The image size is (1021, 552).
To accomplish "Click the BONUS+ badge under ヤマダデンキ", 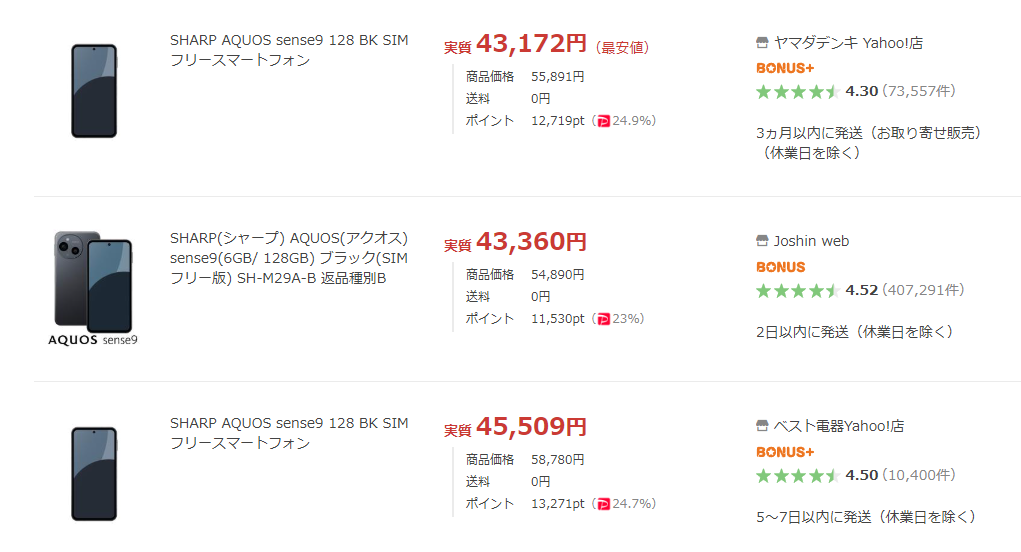I will tap(785, 68).
